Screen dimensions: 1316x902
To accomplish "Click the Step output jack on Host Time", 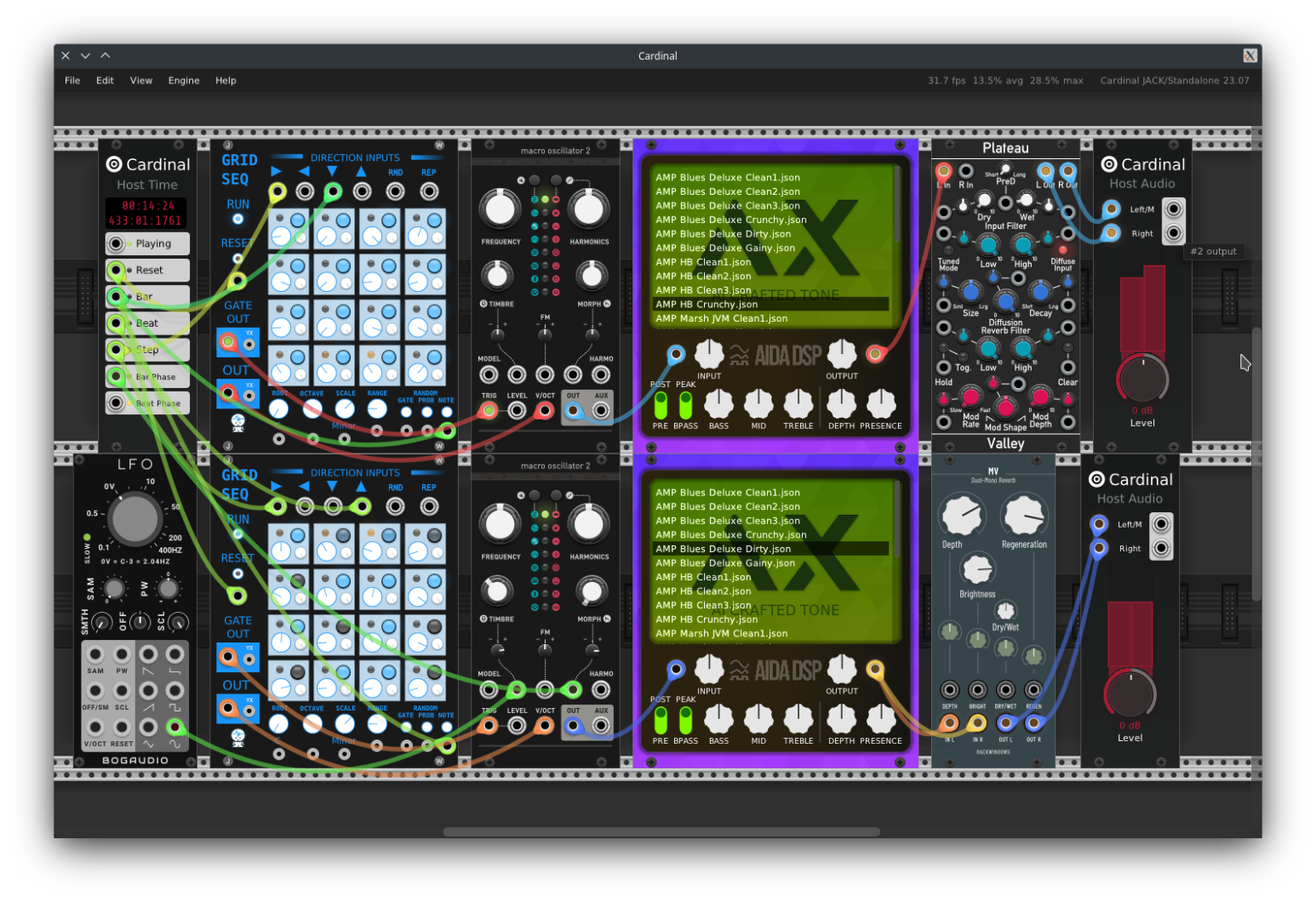I will pyautogui.click(x=117, y=349).
